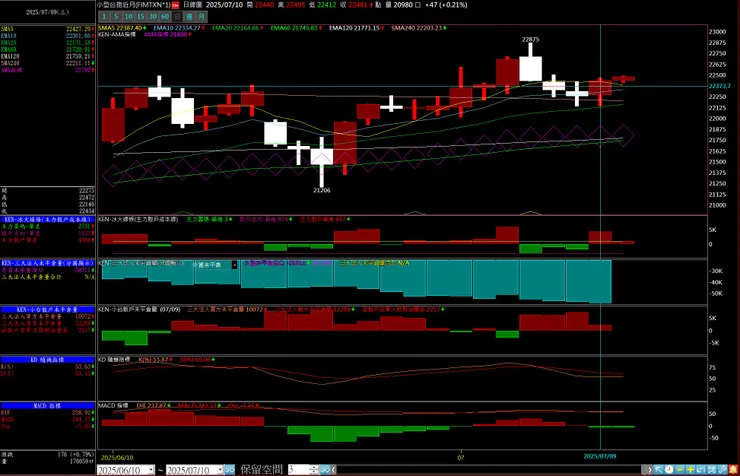Click the sixth blue bottom toolbar icon
The height and width of the screenshot is (476, 740).
click(712, 470)
